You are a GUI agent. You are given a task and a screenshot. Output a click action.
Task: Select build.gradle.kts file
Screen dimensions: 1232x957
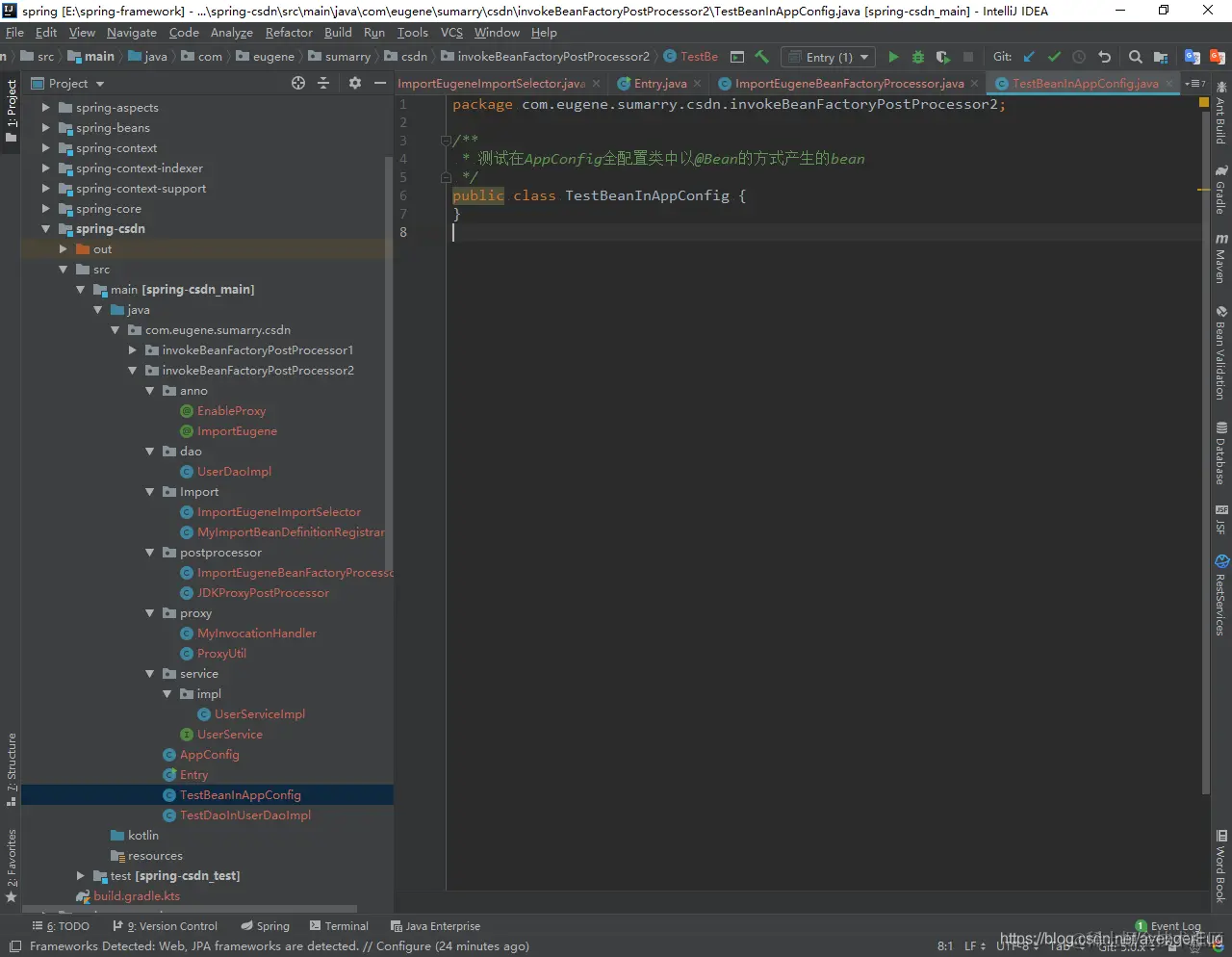pos(136,895)
